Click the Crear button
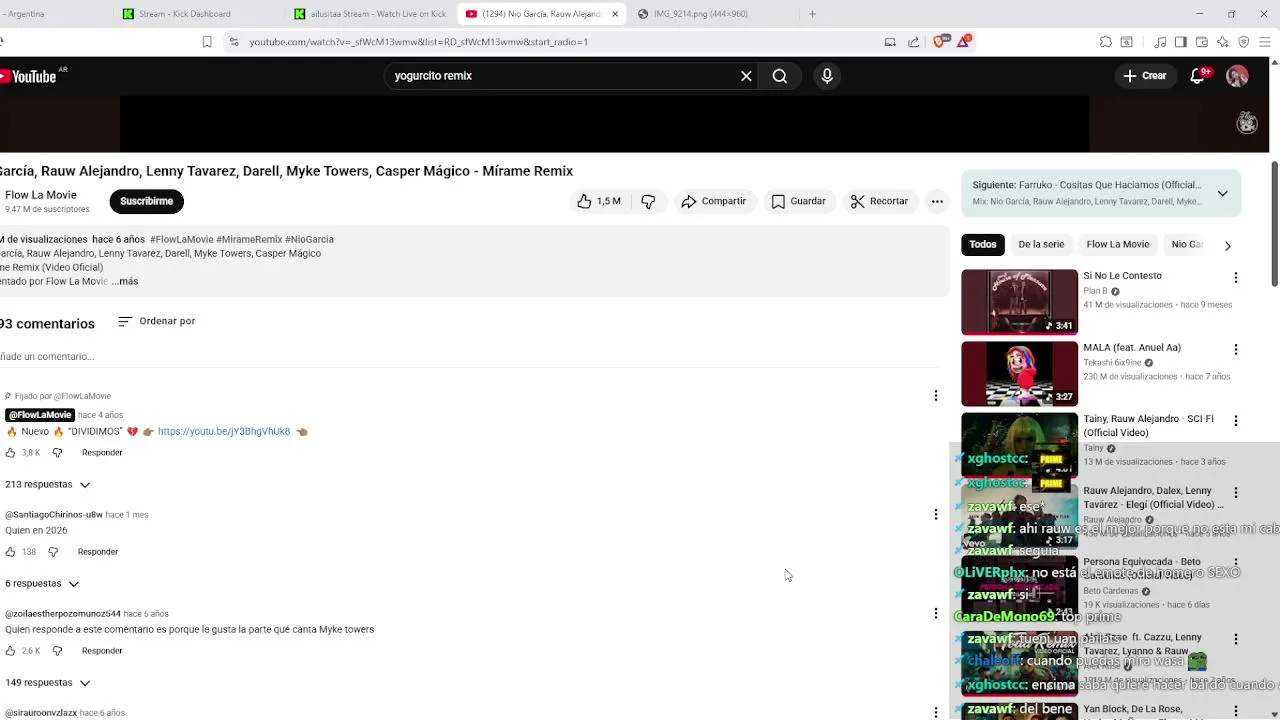Image resolution: width=1280 pixels, height=720 pixels. pos(1145,76)
